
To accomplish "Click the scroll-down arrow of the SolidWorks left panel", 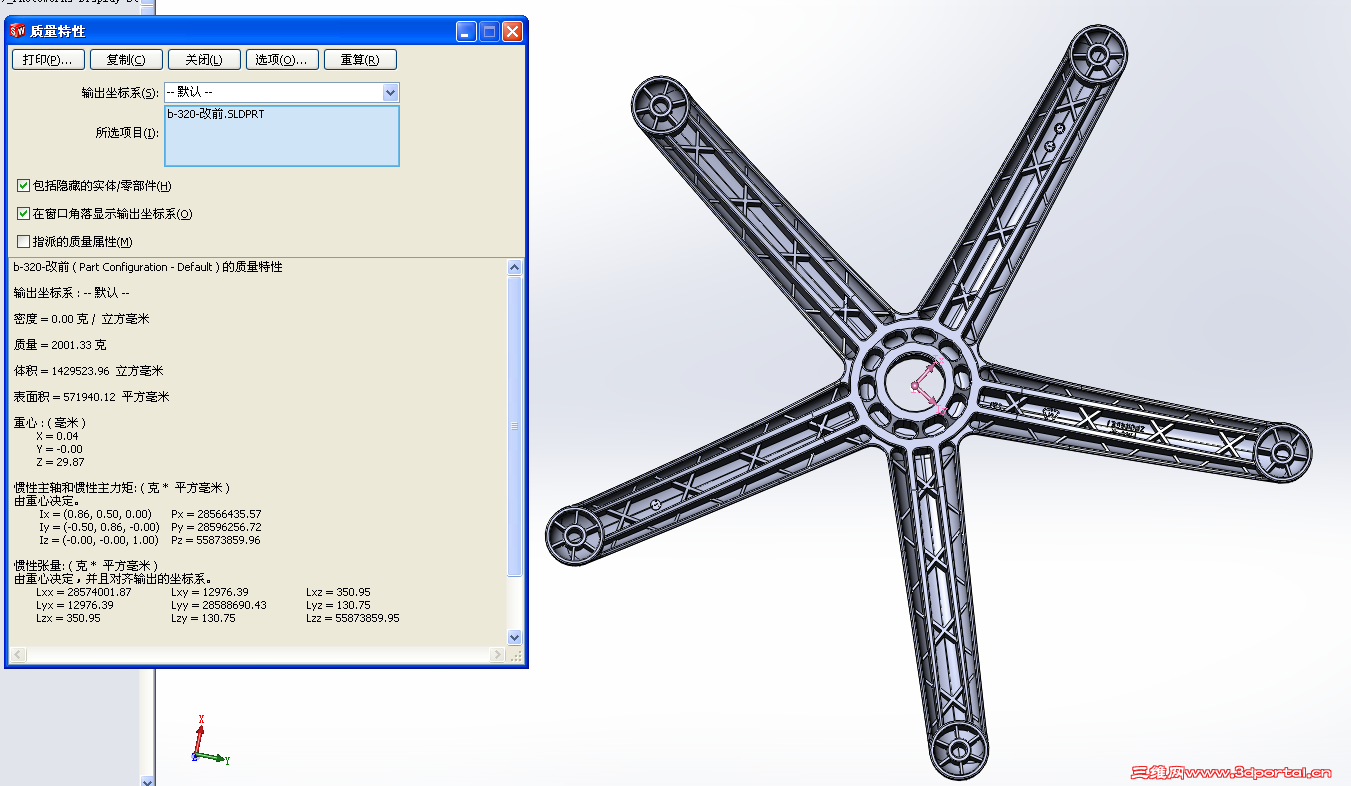I will (148, 779).
